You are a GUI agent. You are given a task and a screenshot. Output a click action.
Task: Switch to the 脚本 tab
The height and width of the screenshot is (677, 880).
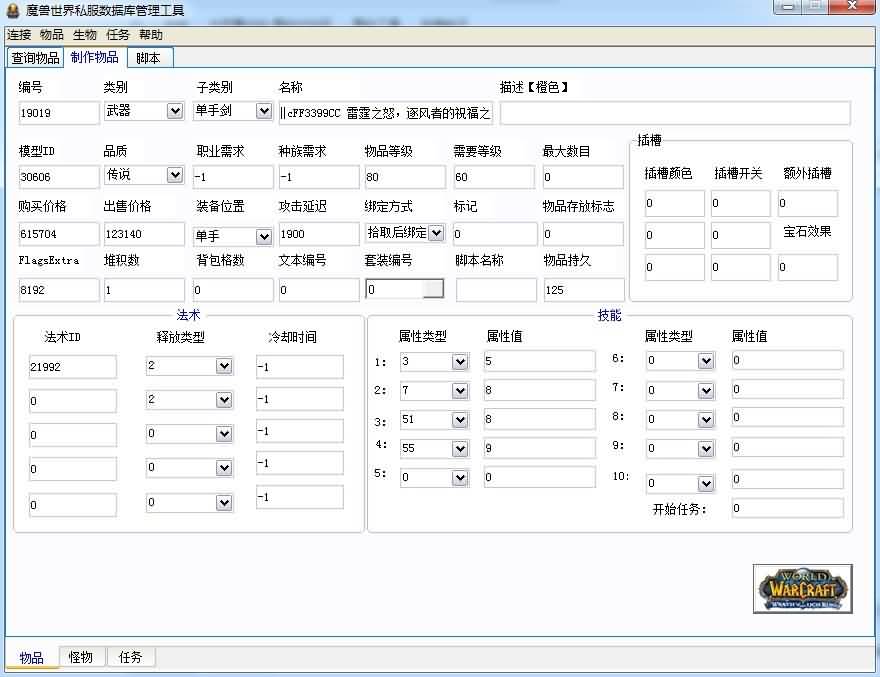148,58
